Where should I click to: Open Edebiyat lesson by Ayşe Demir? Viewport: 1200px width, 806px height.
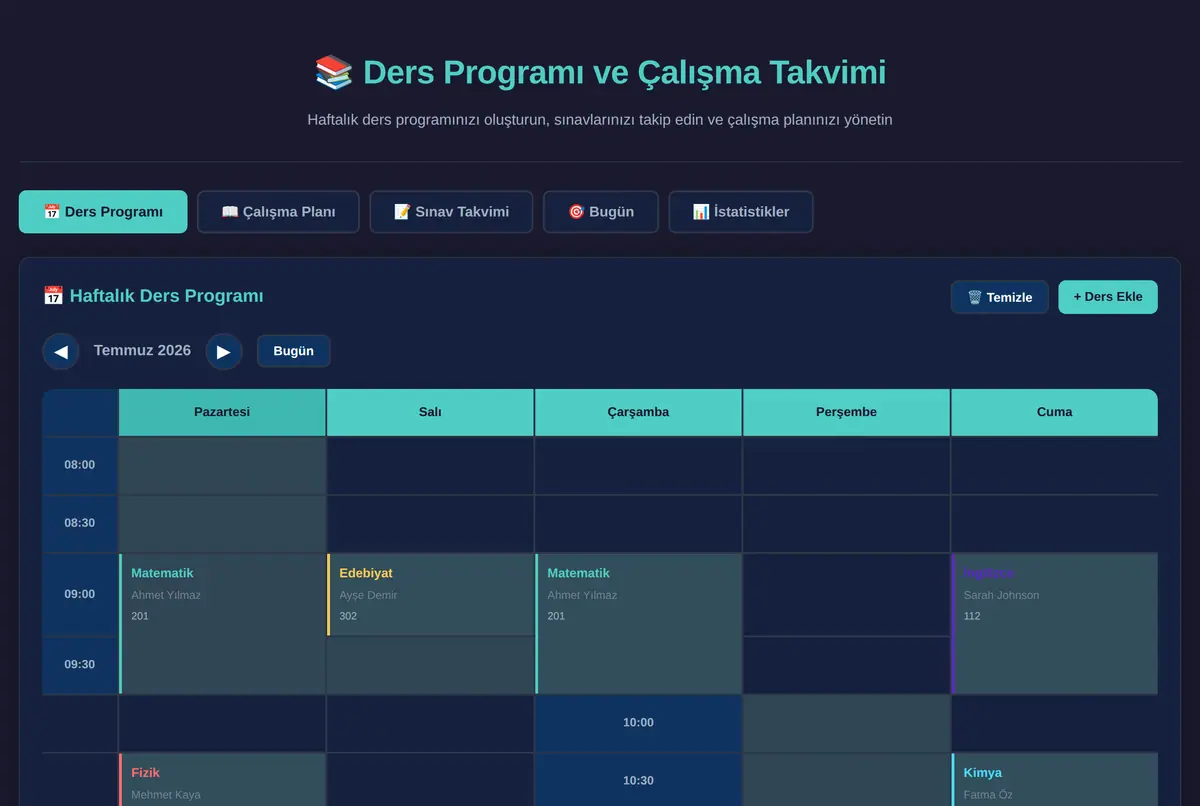click(x=430, y=595)
